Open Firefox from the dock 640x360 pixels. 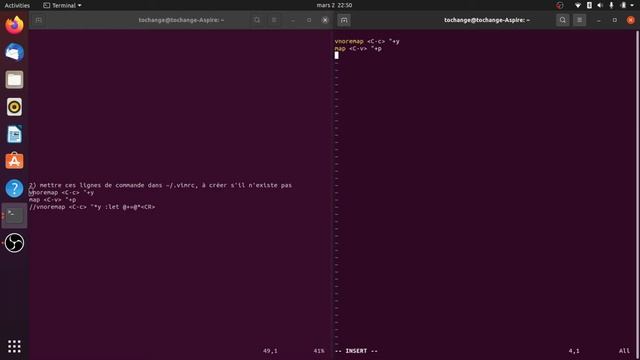(x=14, y=25)
